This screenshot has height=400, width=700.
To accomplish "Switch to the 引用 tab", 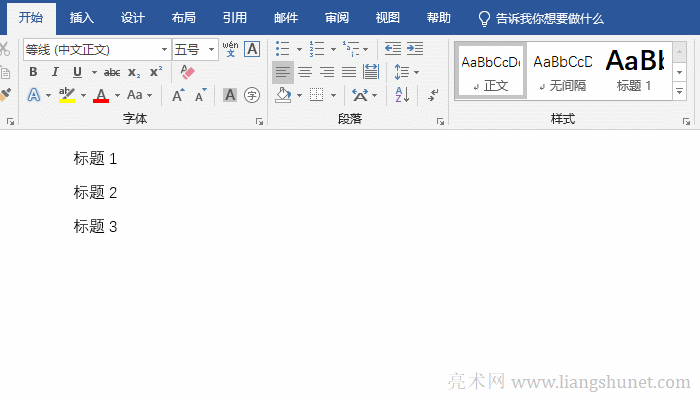I will (235, 18).
